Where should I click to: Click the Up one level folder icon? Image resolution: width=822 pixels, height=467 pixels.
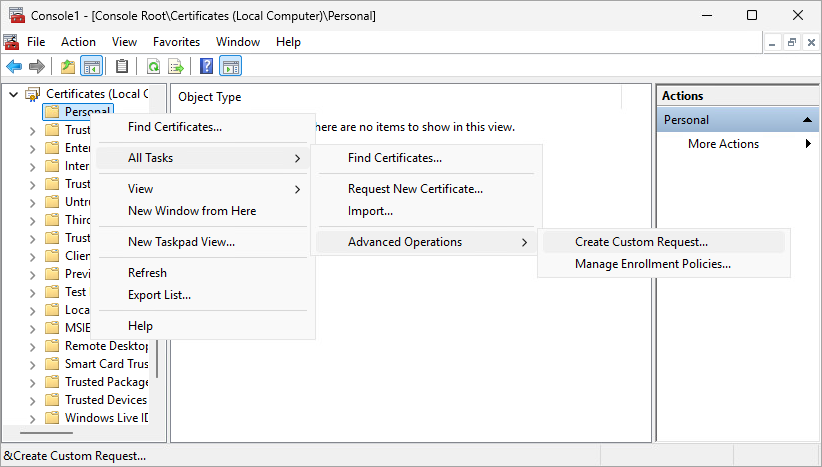point(68,67)
